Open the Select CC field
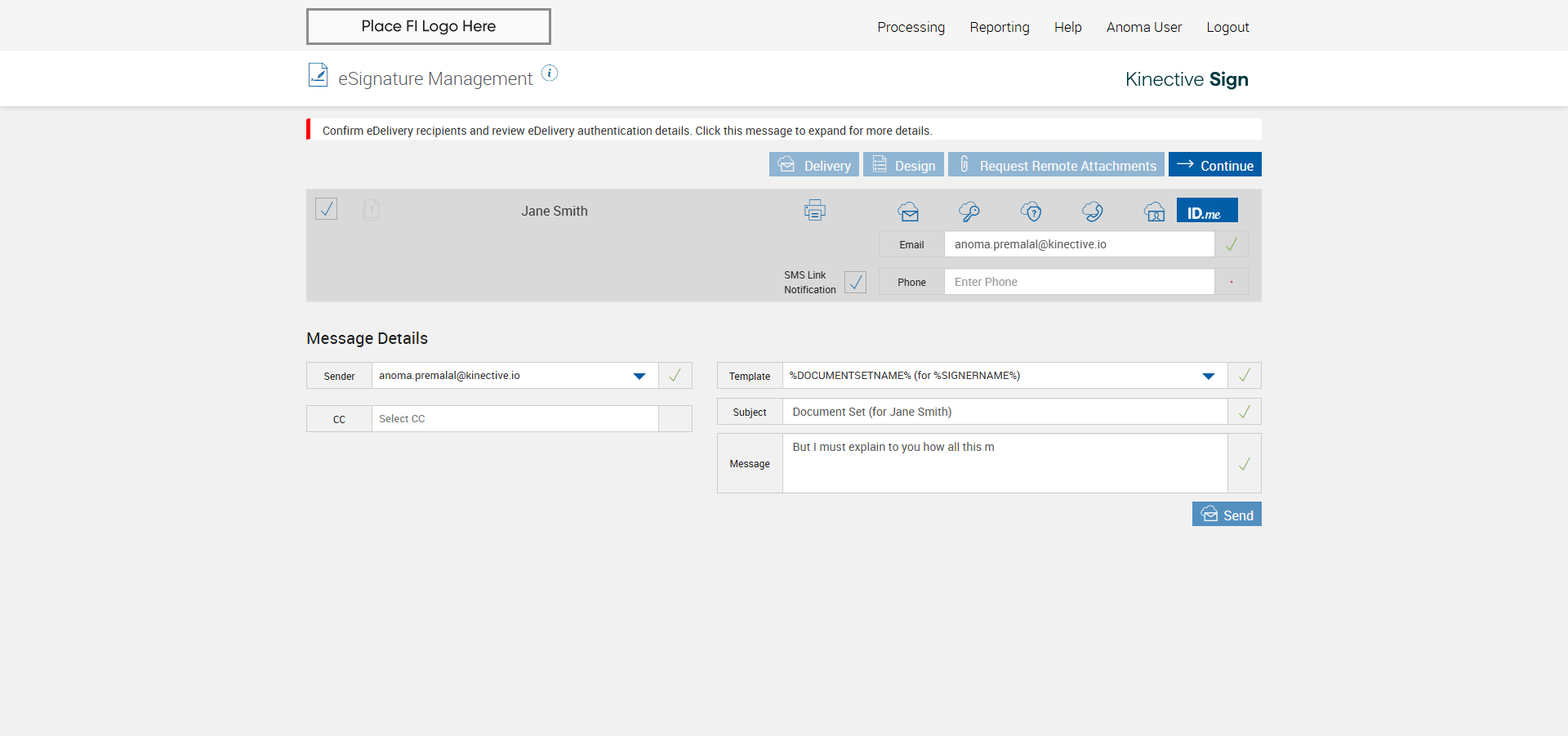Viewport: 1568px width, 736px height. pos(514,419)
